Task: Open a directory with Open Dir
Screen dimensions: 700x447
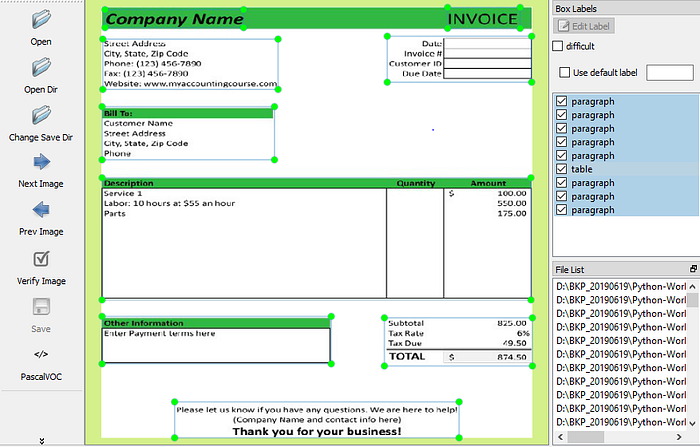Action: point(41,67)
